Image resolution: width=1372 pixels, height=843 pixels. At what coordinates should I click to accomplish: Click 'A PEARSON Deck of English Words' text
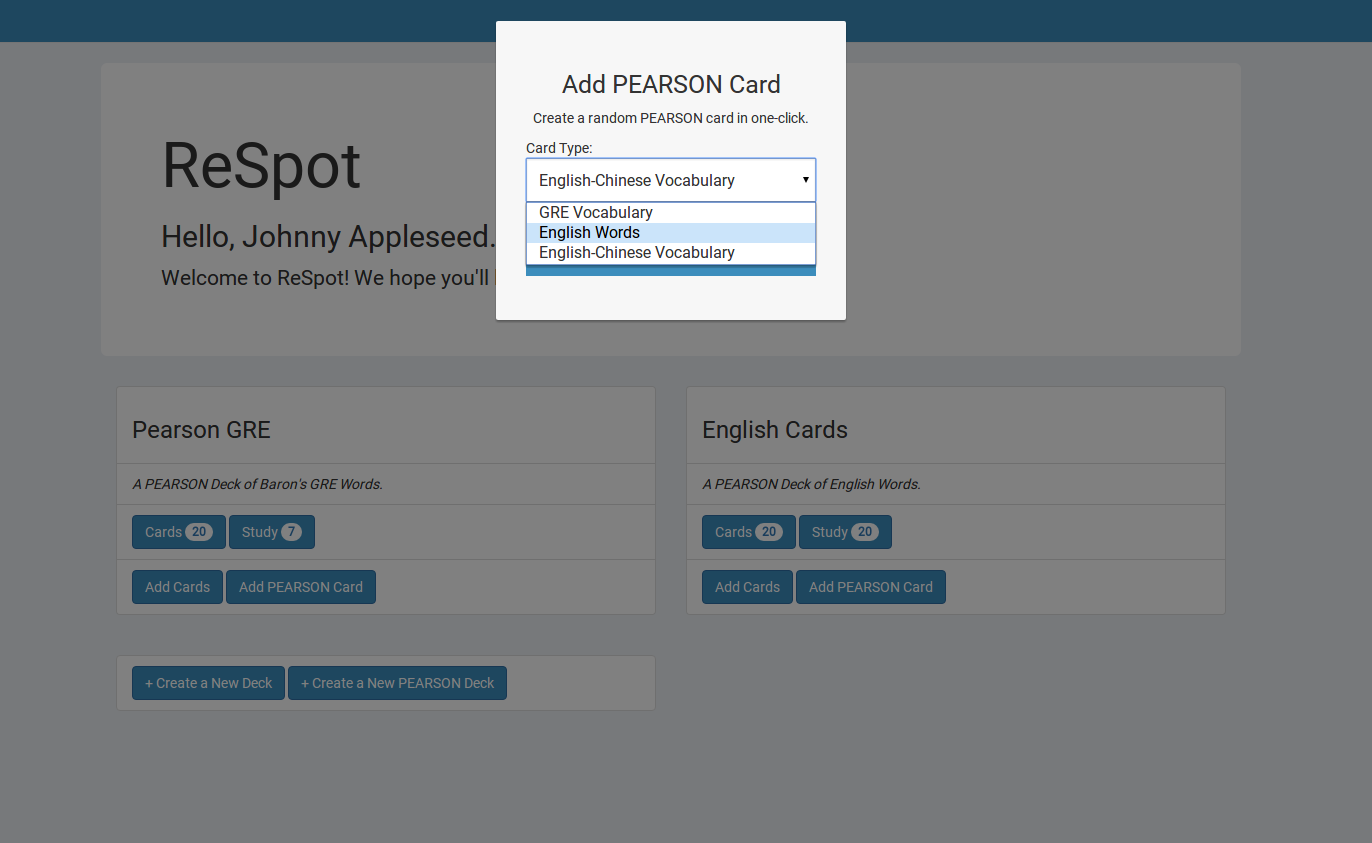812,484
